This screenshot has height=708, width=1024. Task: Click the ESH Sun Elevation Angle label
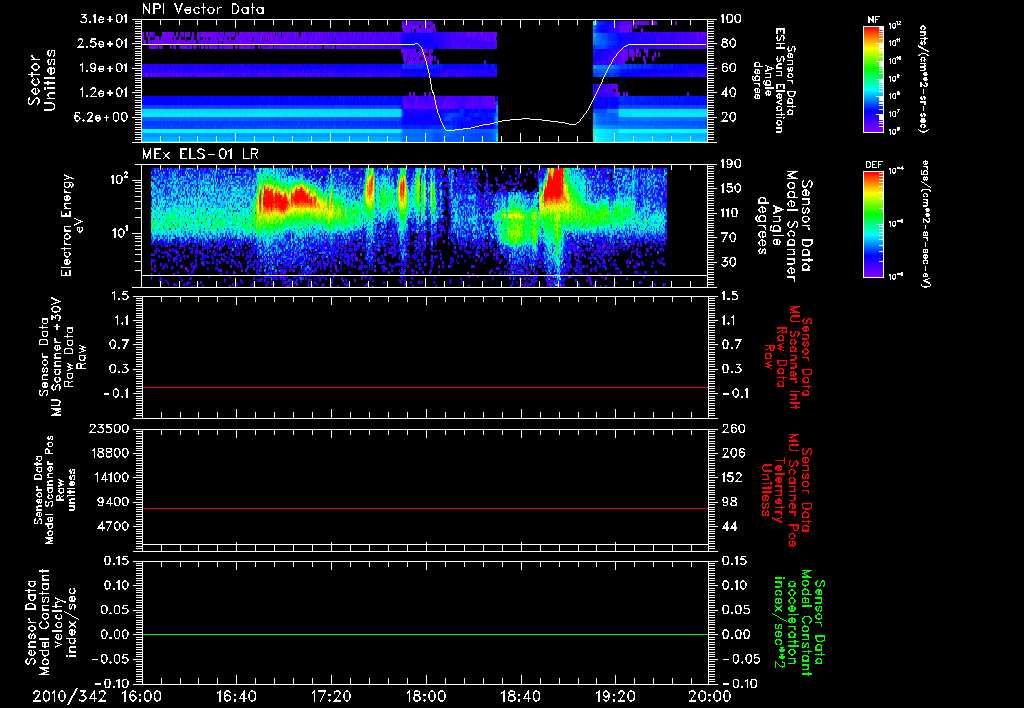pyautogui.click(x=776, y=80)
